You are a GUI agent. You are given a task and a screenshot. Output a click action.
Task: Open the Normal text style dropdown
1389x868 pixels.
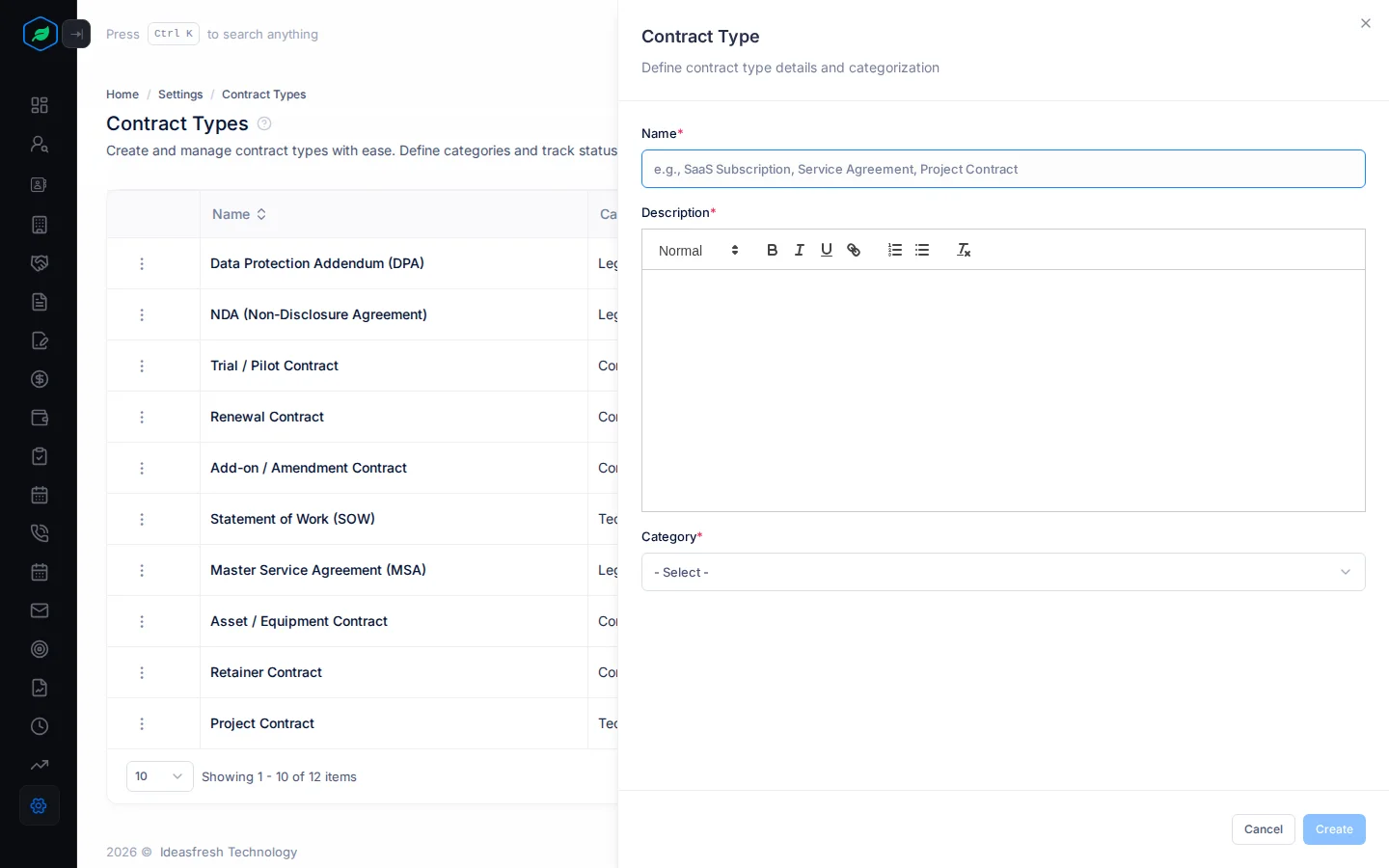click(698, 251)
